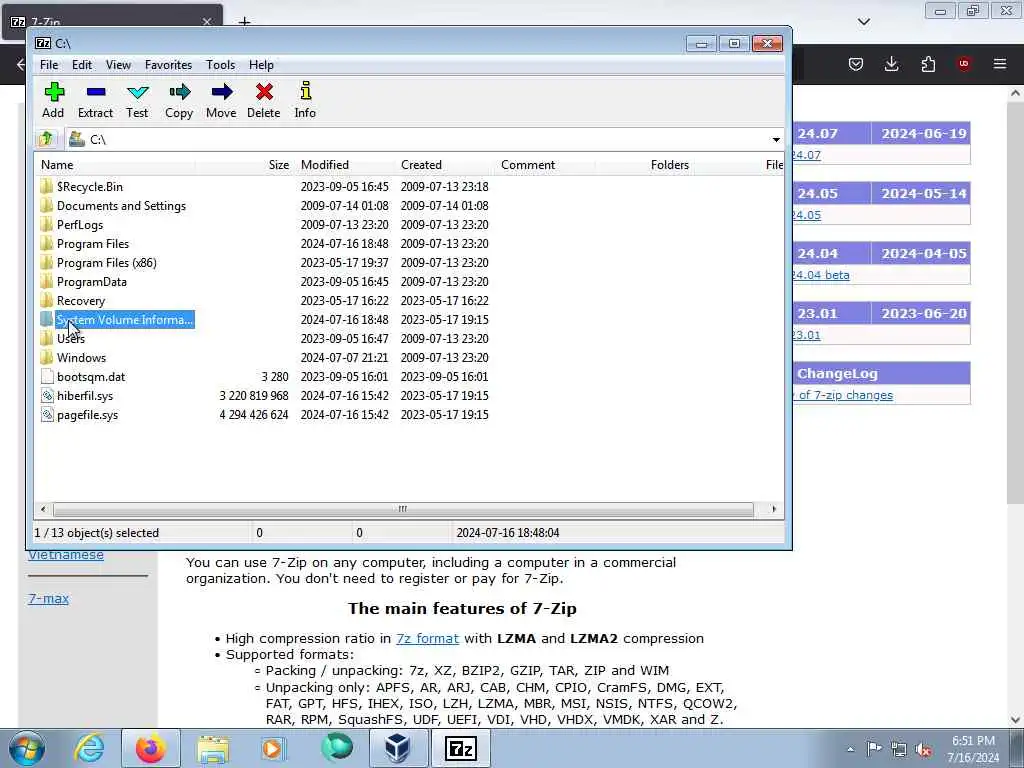1024x768 pixels.
Task: Click horizontal scrollbar right arrow
Action: [x=775, y=509]
